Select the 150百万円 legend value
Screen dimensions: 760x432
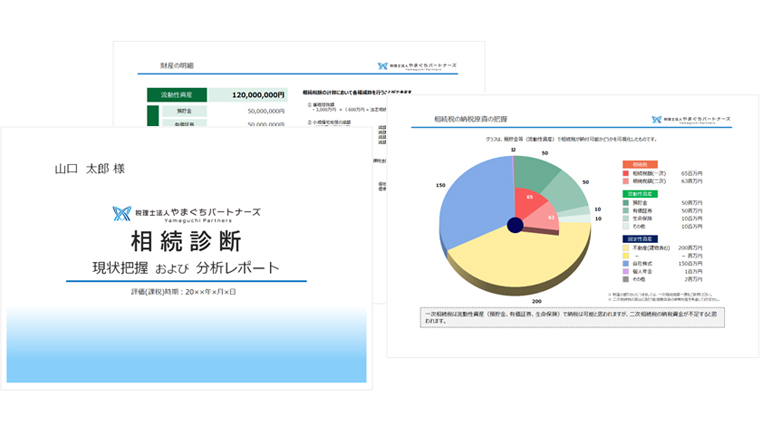690,263
